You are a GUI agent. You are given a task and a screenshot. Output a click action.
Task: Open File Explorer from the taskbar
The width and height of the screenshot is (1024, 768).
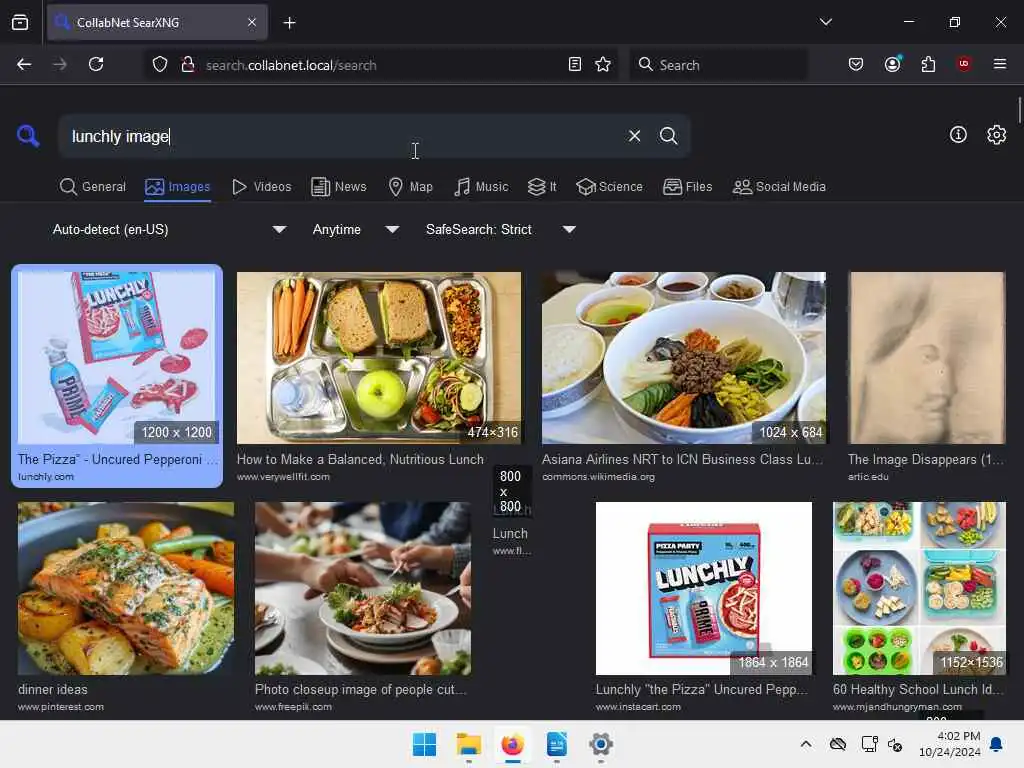pyautogui.click(x=468, y=744)
